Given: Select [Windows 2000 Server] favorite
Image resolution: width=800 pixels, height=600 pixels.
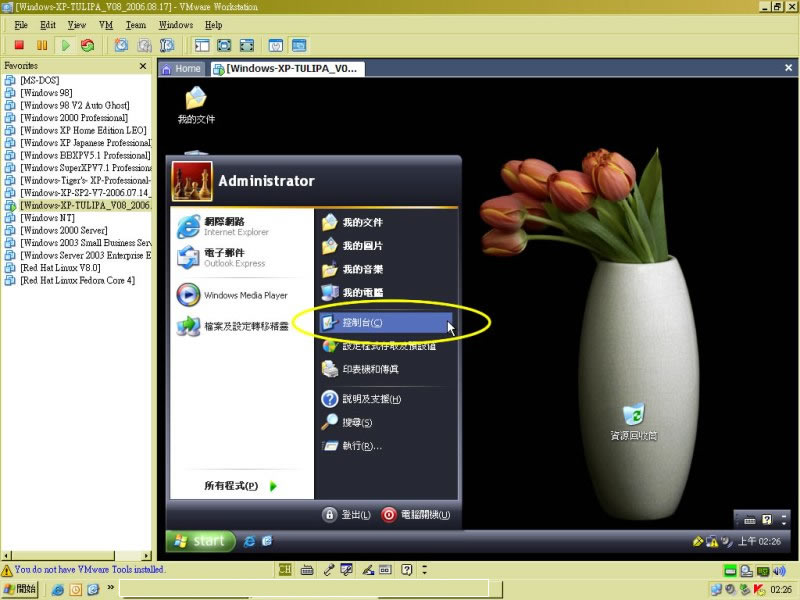Looking at the screenshot, I should (x=64, y=231).
